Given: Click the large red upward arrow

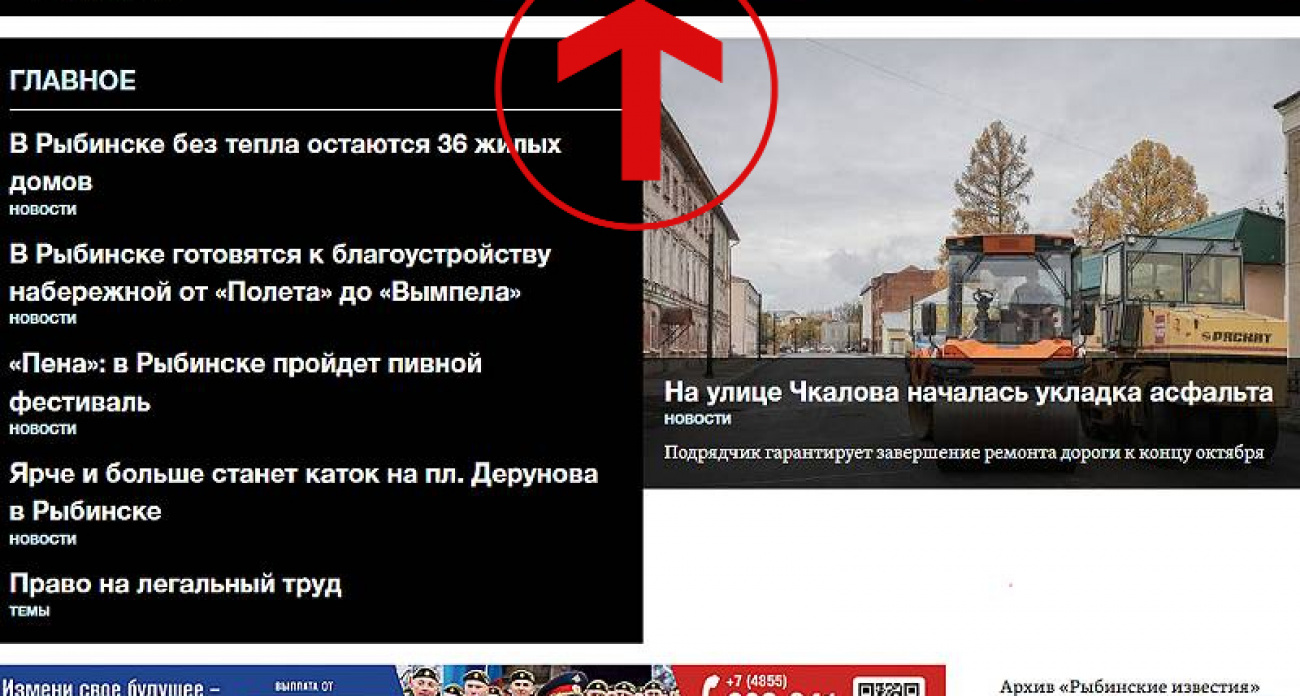Looking at the screenshot, I should click(639, 90).
